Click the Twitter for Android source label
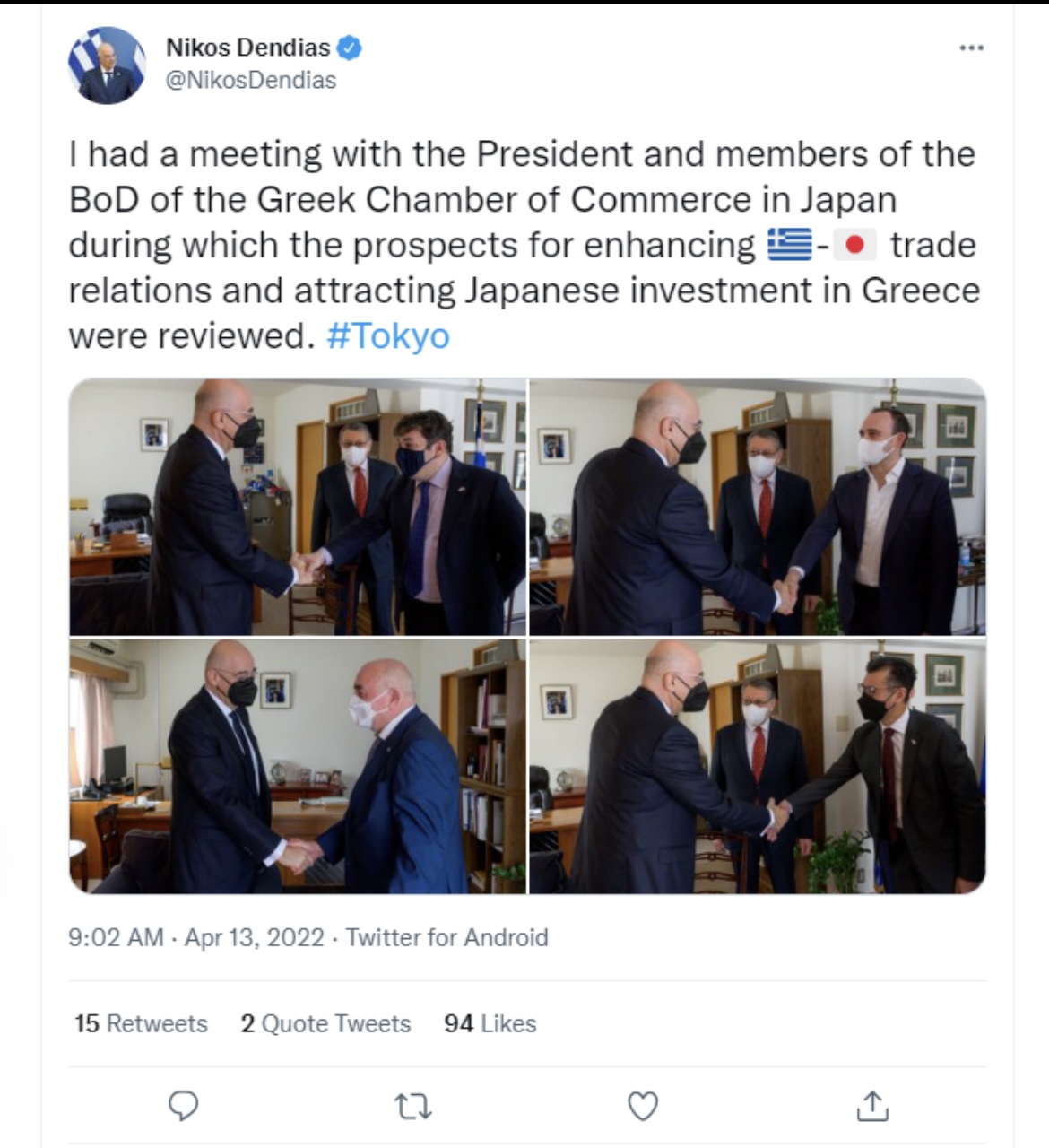1049x1148 pixels. tap(446, 937)
